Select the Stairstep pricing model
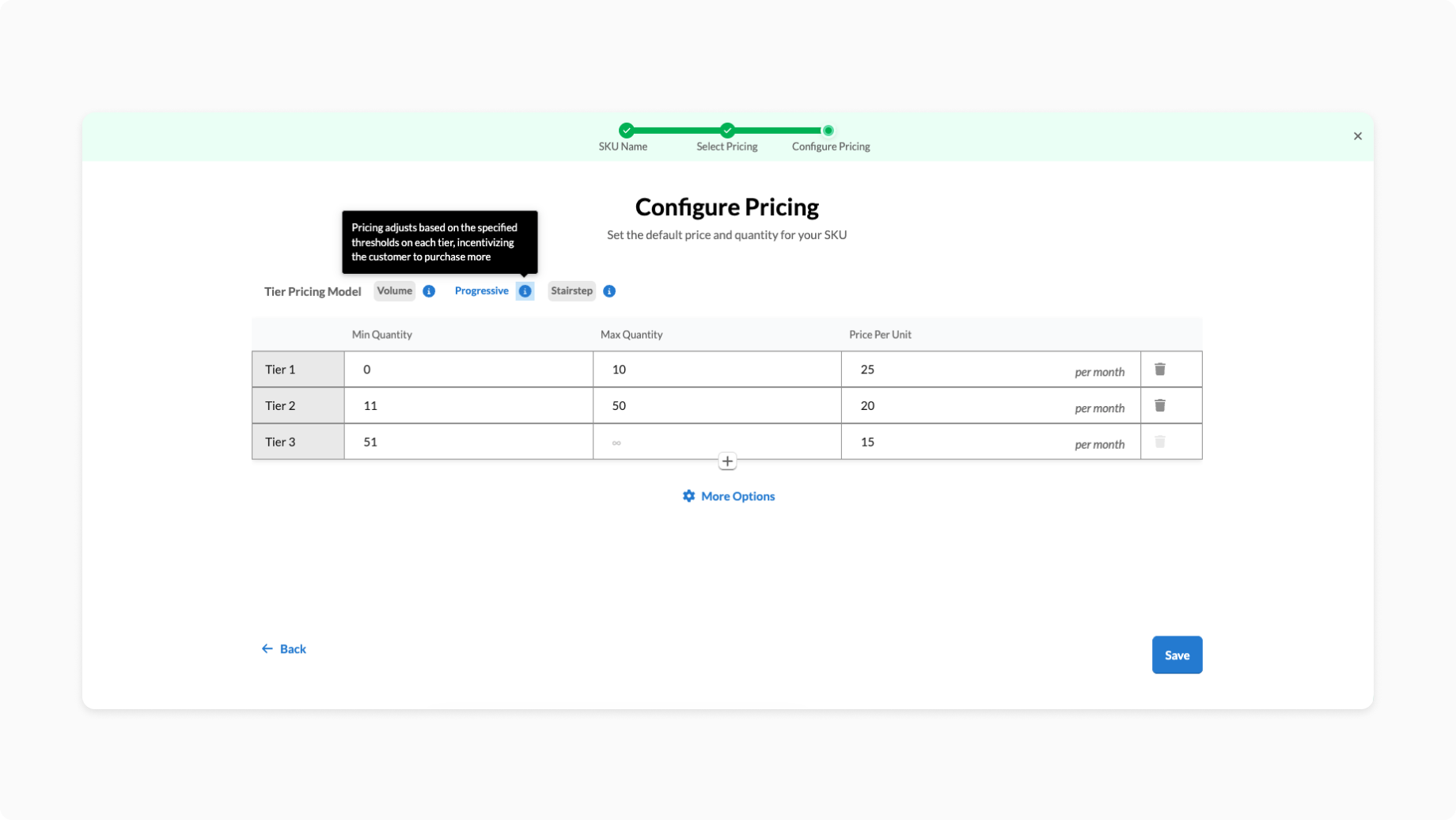 click(x=571, y=291)
